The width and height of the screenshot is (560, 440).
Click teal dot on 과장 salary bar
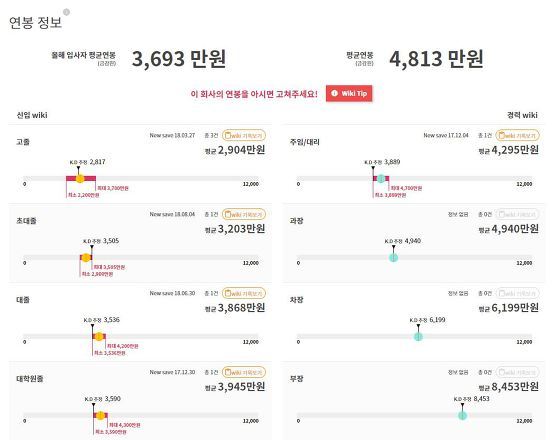pyautogui.click(x=394, y=258)
